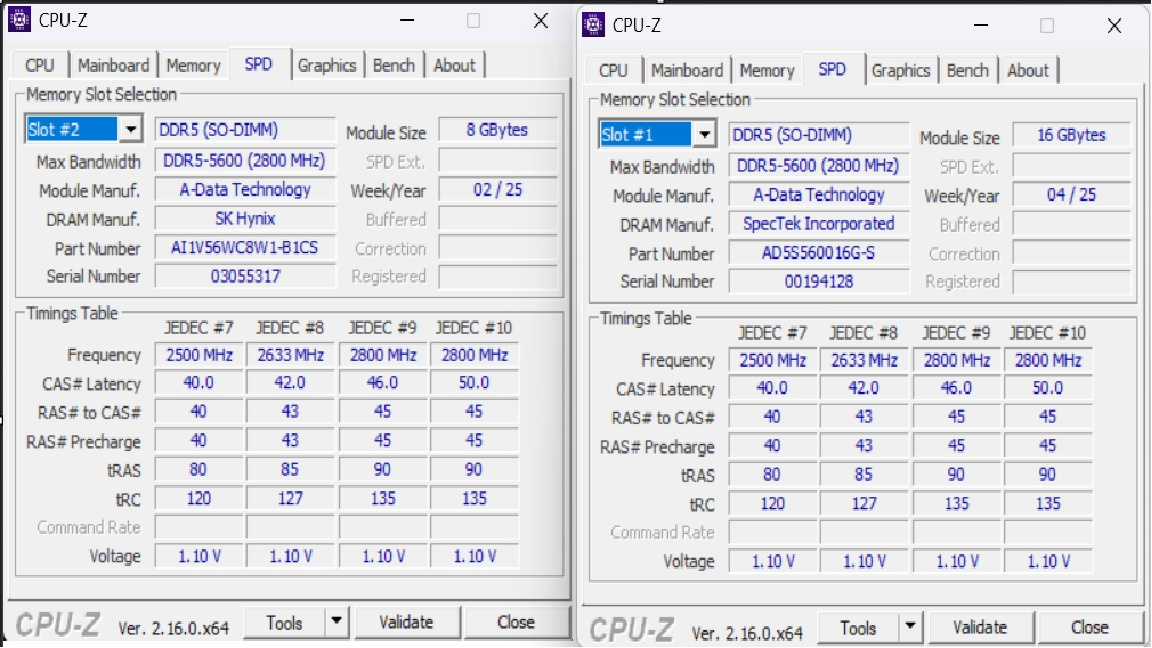The image size is (1152, 648).
Task: Click DDR5 (SO-DIMM) field in left window
Action: pyautogui.click(x=245, y=130)
